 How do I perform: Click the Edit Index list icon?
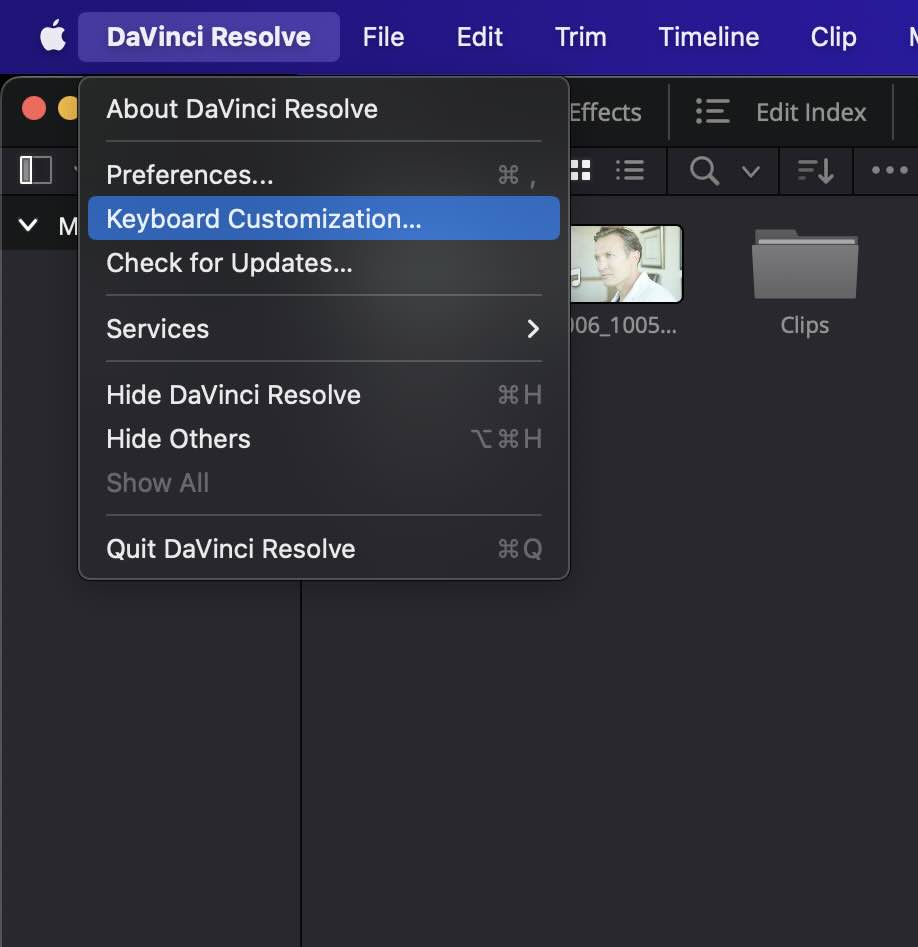coord(713,112)
